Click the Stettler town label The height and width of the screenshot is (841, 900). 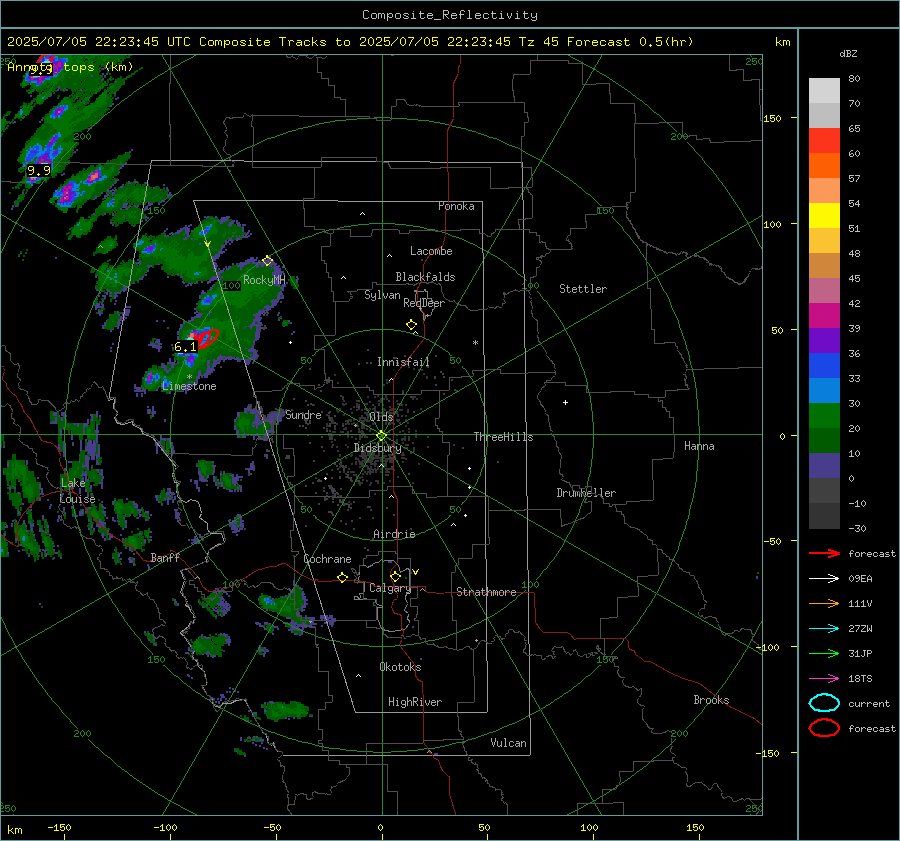tap(583, 289)
